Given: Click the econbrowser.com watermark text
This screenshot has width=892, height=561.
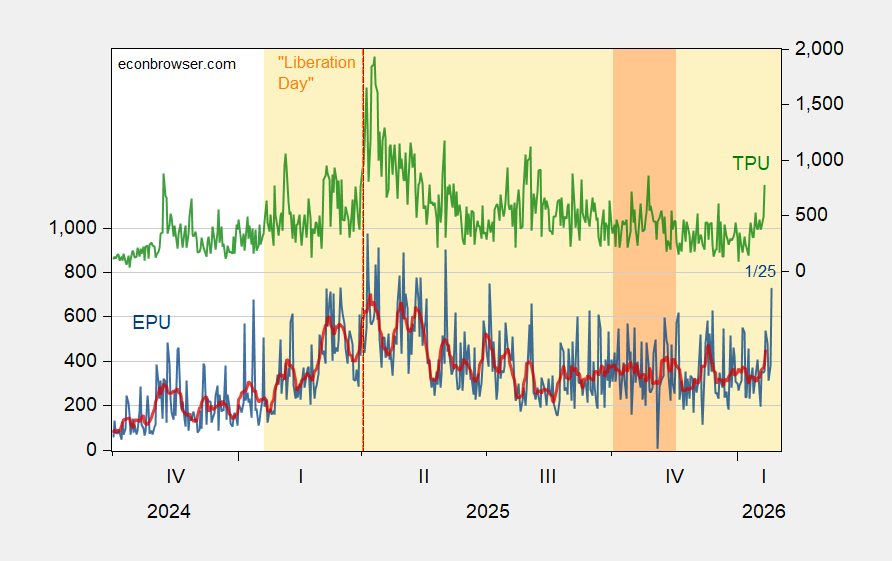Looking at the screenshot, I should click(177, 64).
